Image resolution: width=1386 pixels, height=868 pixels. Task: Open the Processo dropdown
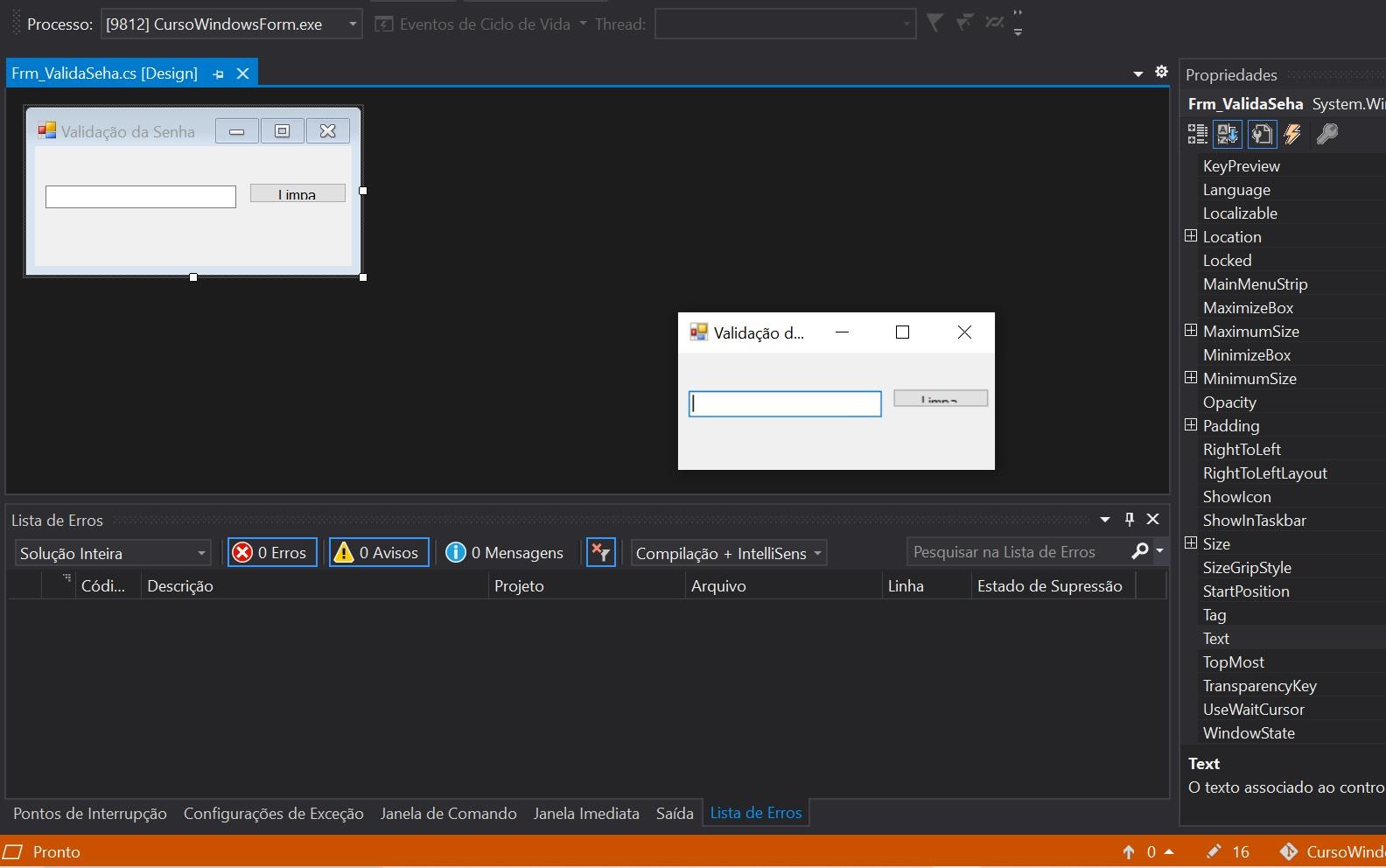353,24
